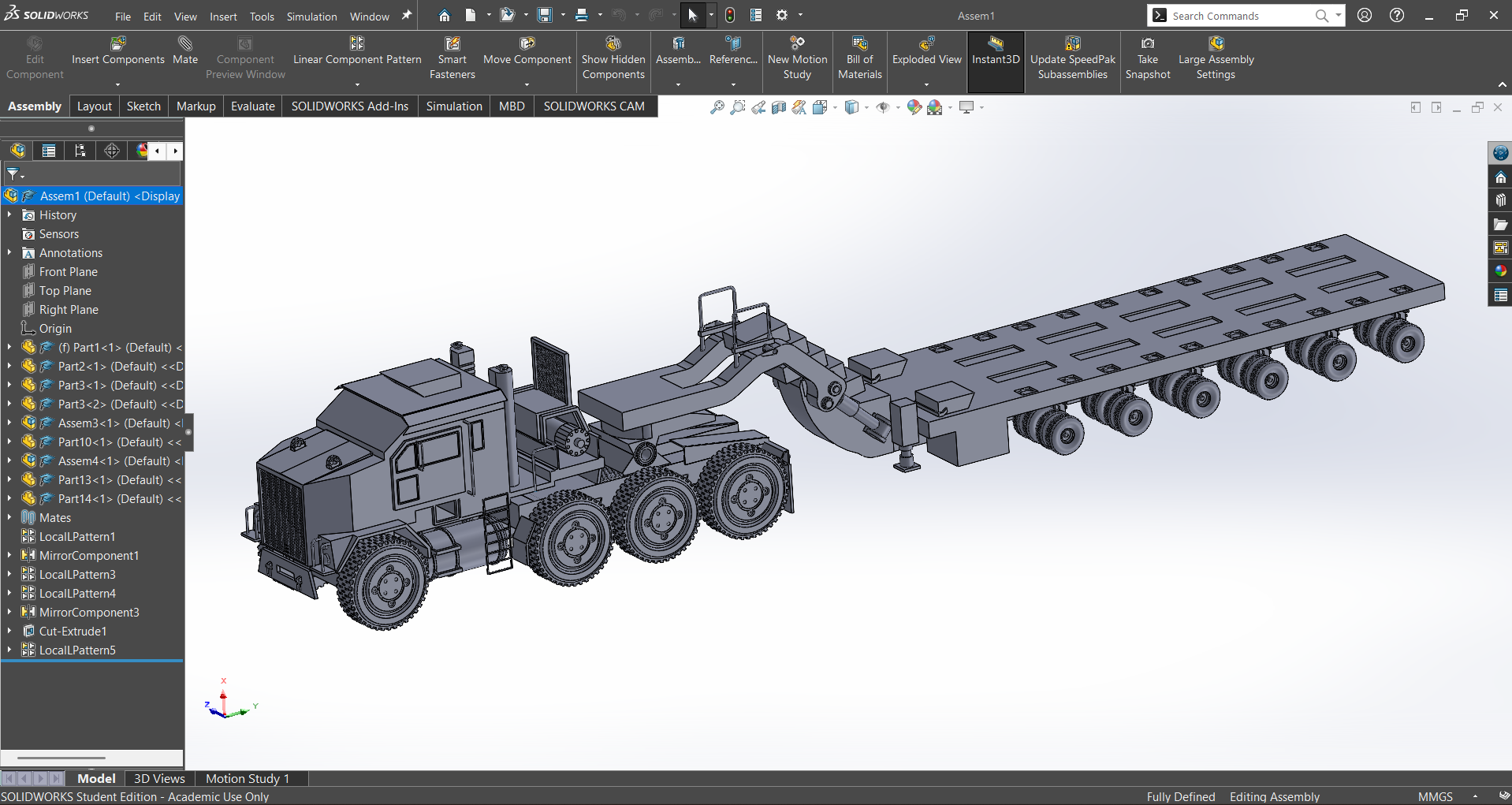Click the Insert Components icon

(117, 44)
